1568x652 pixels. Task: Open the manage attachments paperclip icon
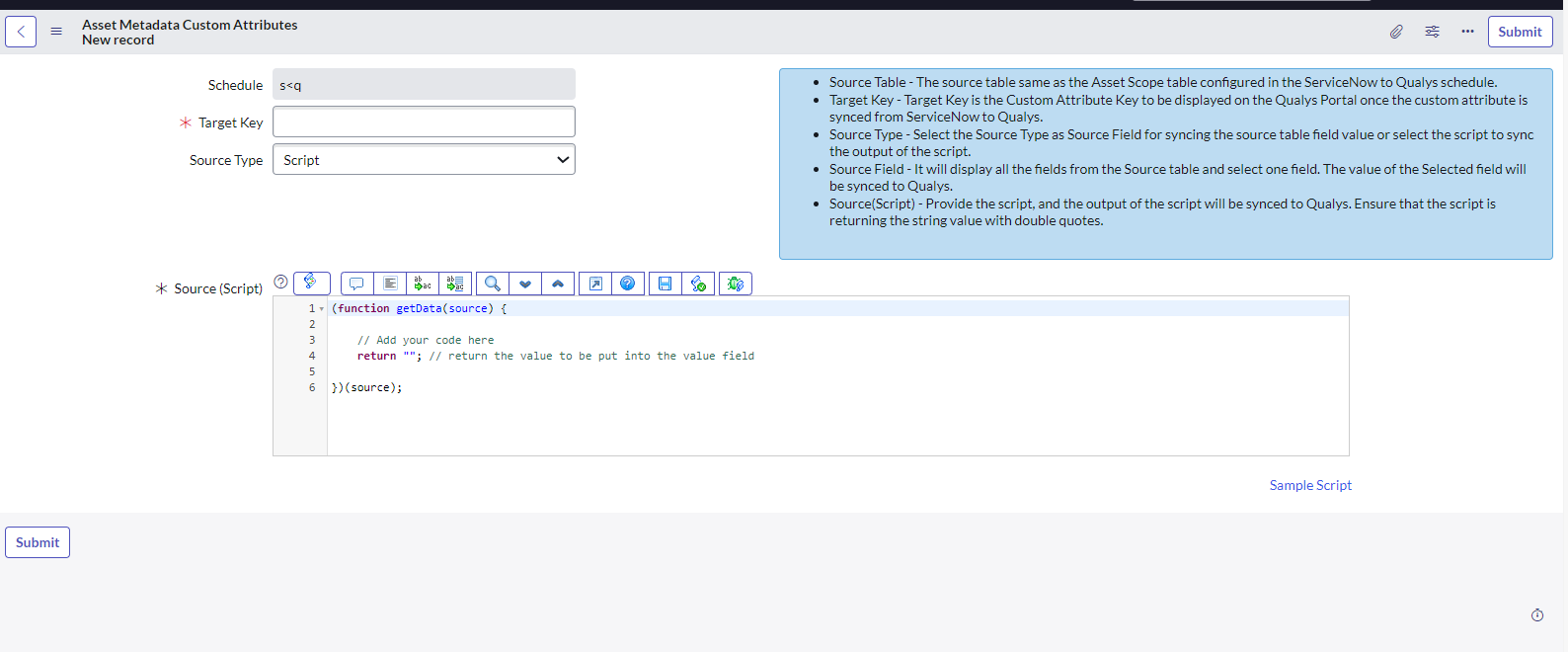[x=1396, y=32]
